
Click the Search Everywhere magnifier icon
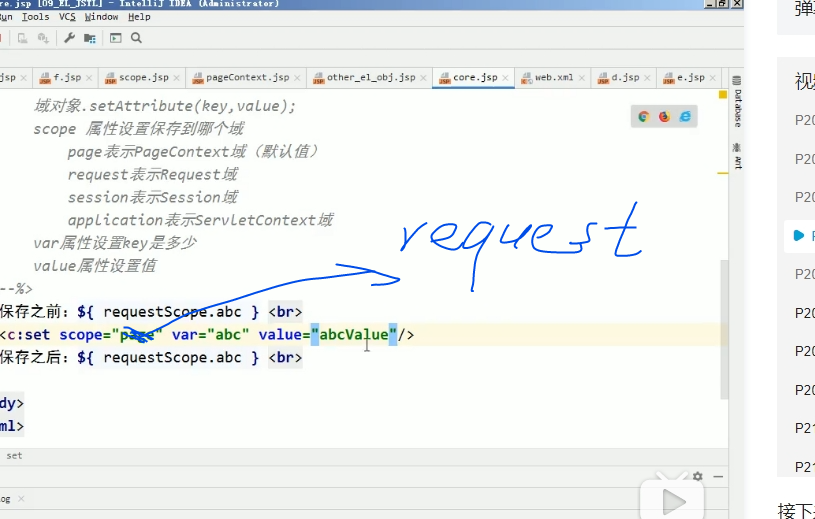[x=136, y=38]
